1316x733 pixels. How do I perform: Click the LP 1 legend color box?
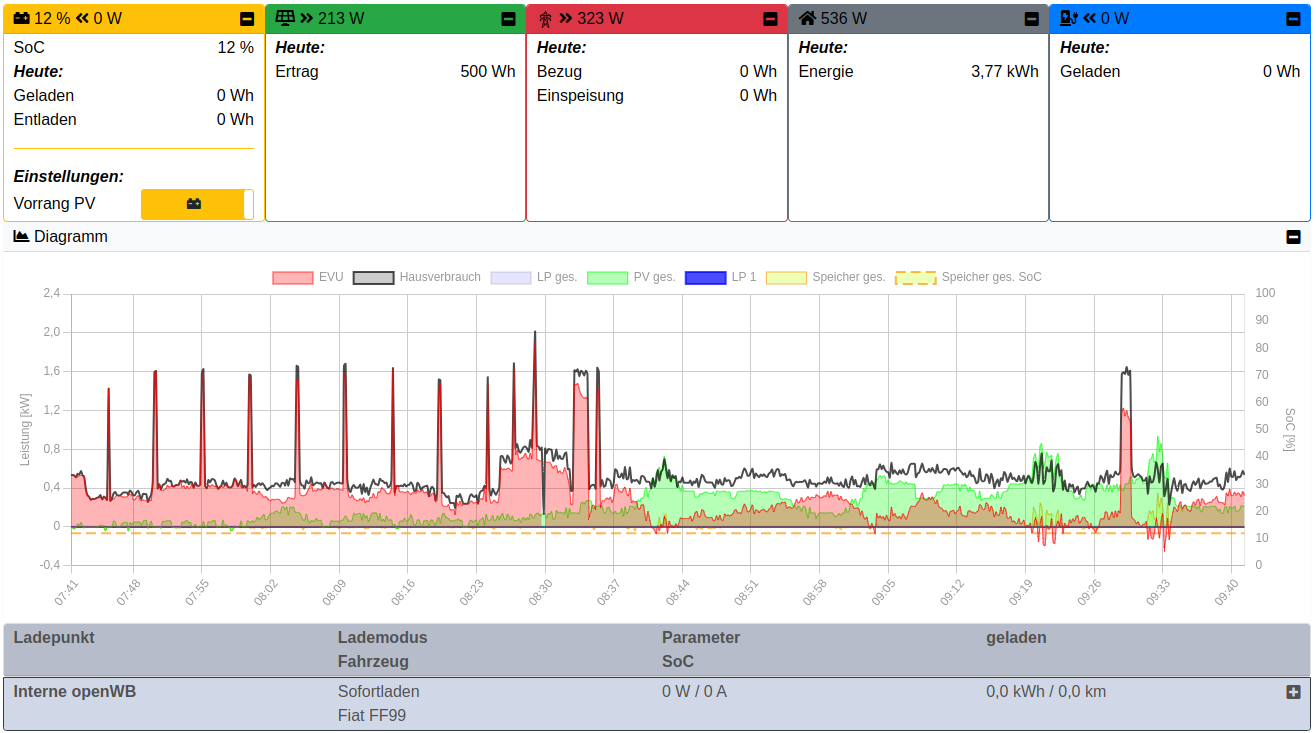705,277
